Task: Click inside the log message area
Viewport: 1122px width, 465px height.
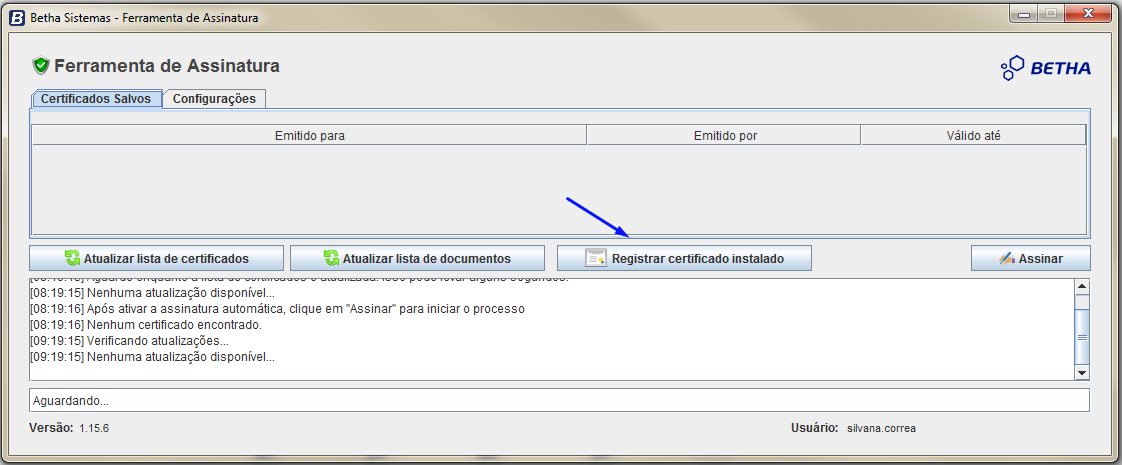Action: click(x=550, y=330)
